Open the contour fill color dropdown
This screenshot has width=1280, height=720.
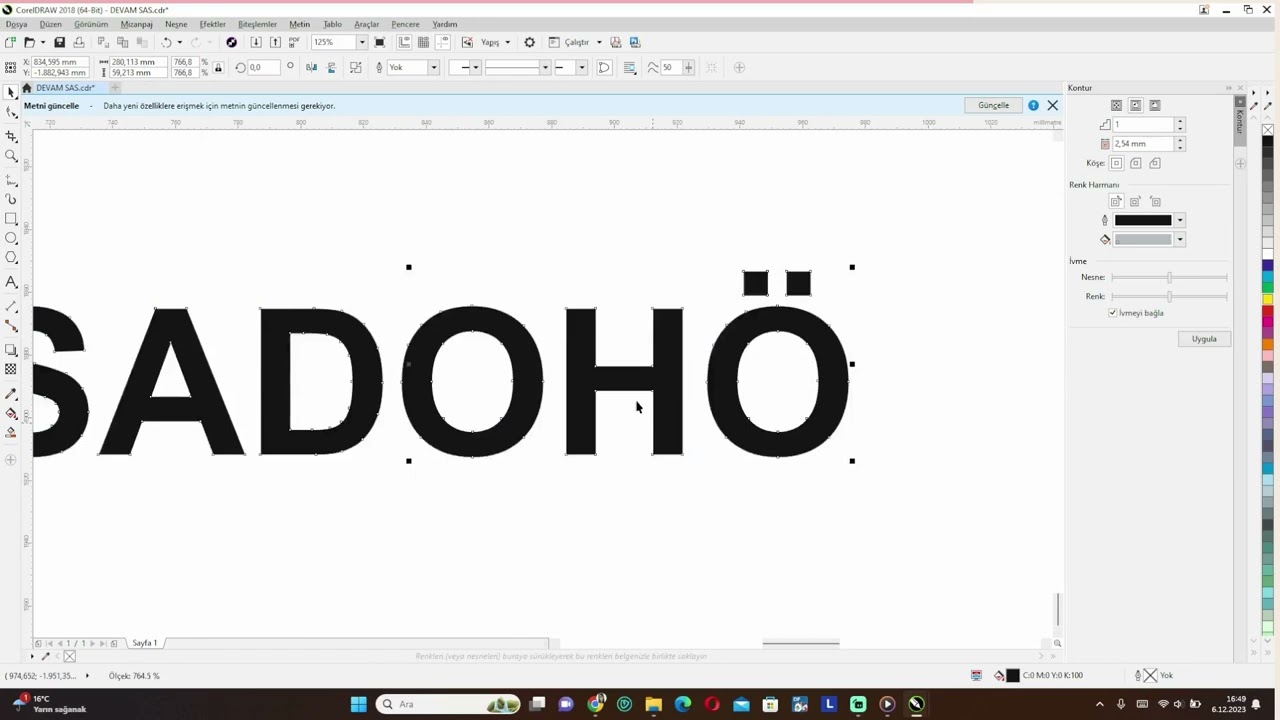coord(1180,240)
